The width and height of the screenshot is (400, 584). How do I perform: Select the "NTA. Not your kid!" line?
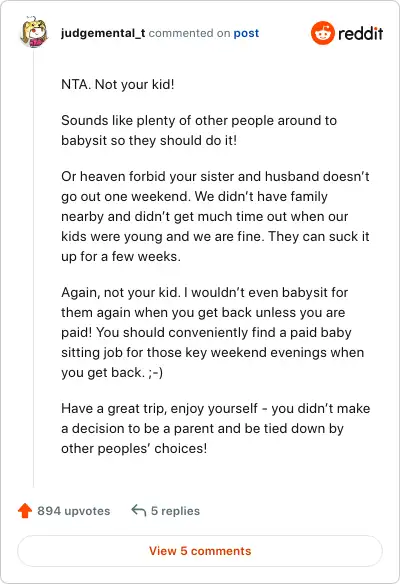(x=118, y=85)
